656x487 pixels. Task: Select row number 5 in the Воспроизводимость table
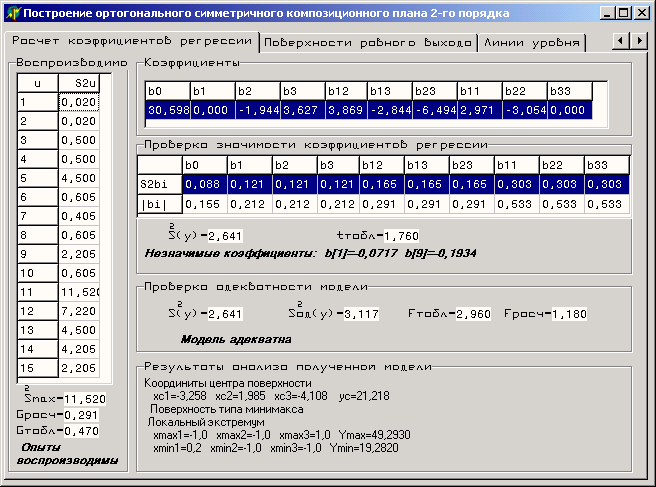pyautogui.click(x=37, y=178)
